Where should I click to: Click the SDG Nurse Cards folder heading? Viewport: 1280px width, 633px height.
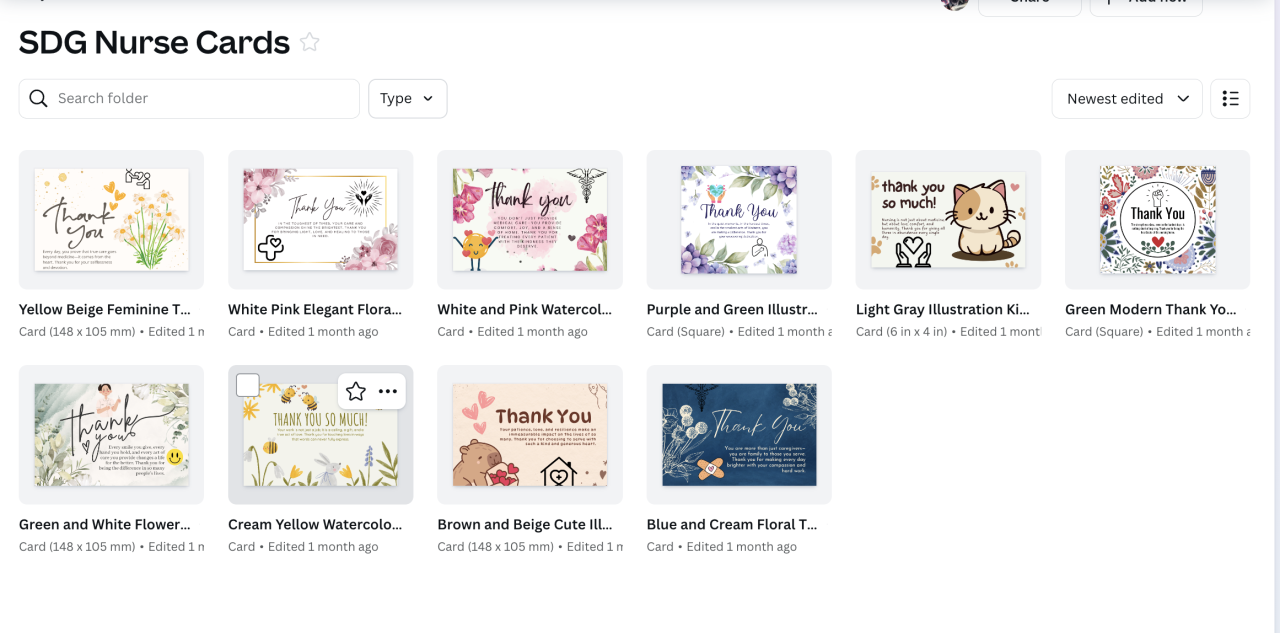point(154,42)
